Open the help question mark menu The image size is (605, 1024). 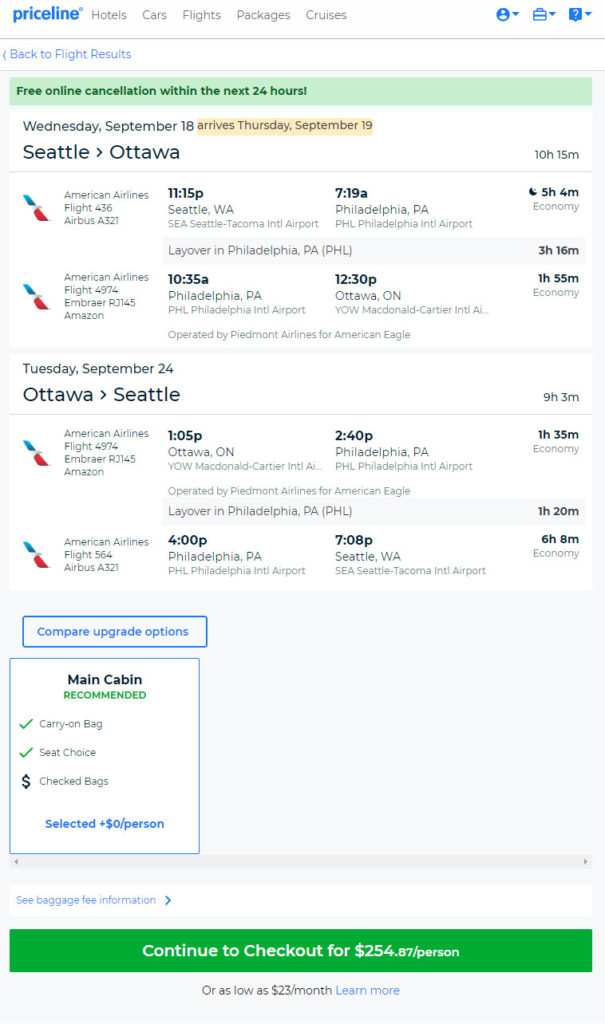pyautogui.click(x=580, y=14)
